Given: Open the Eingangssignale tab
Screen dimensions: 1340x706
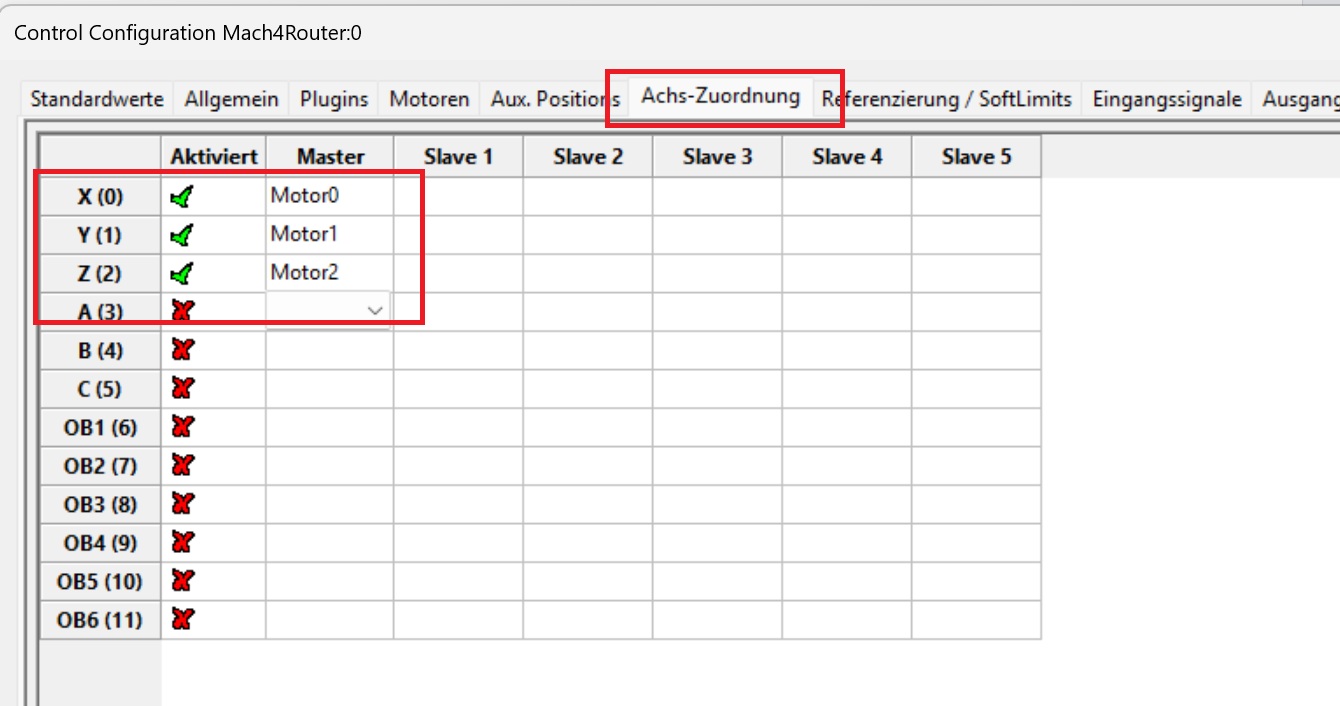Looking at the screenshot, I should click(x=1167, y=99).
